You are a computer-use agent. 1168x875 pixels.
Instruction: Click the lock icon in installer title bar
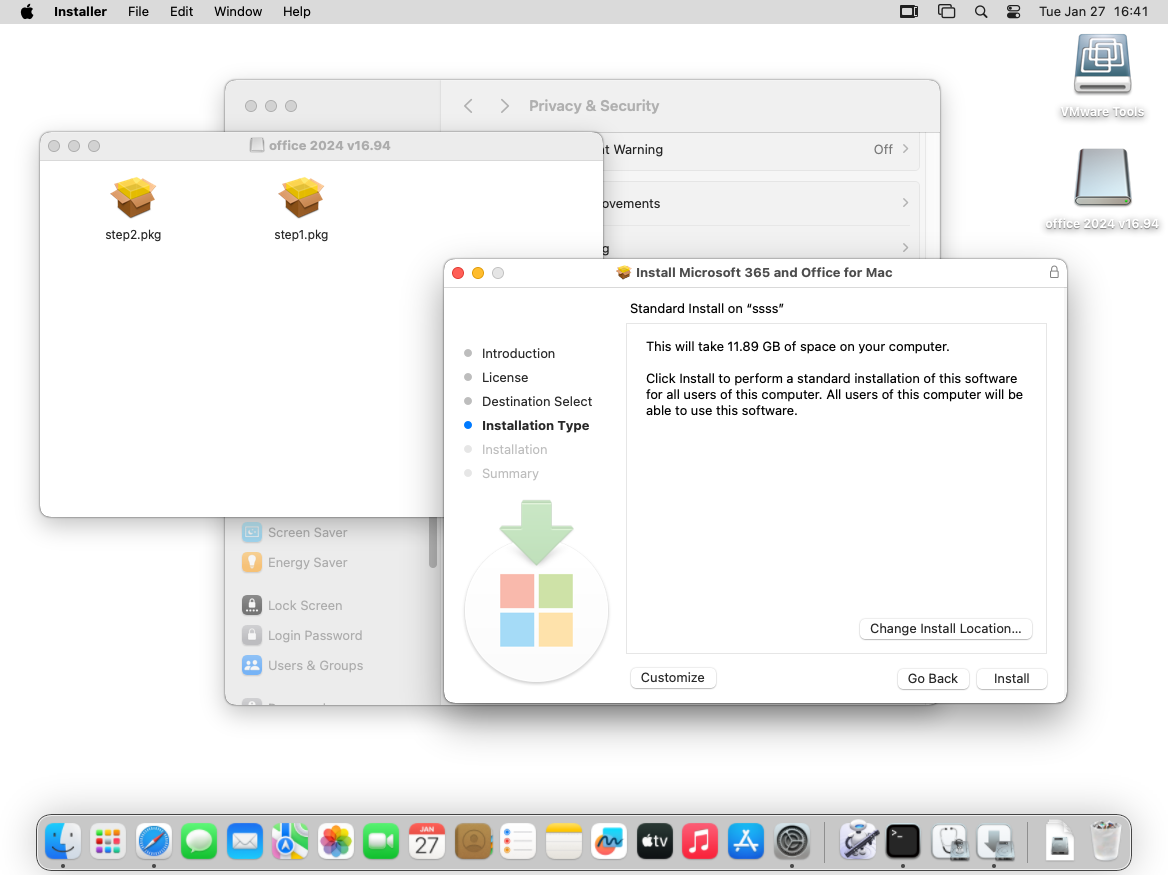click(x=1053, y=272)
